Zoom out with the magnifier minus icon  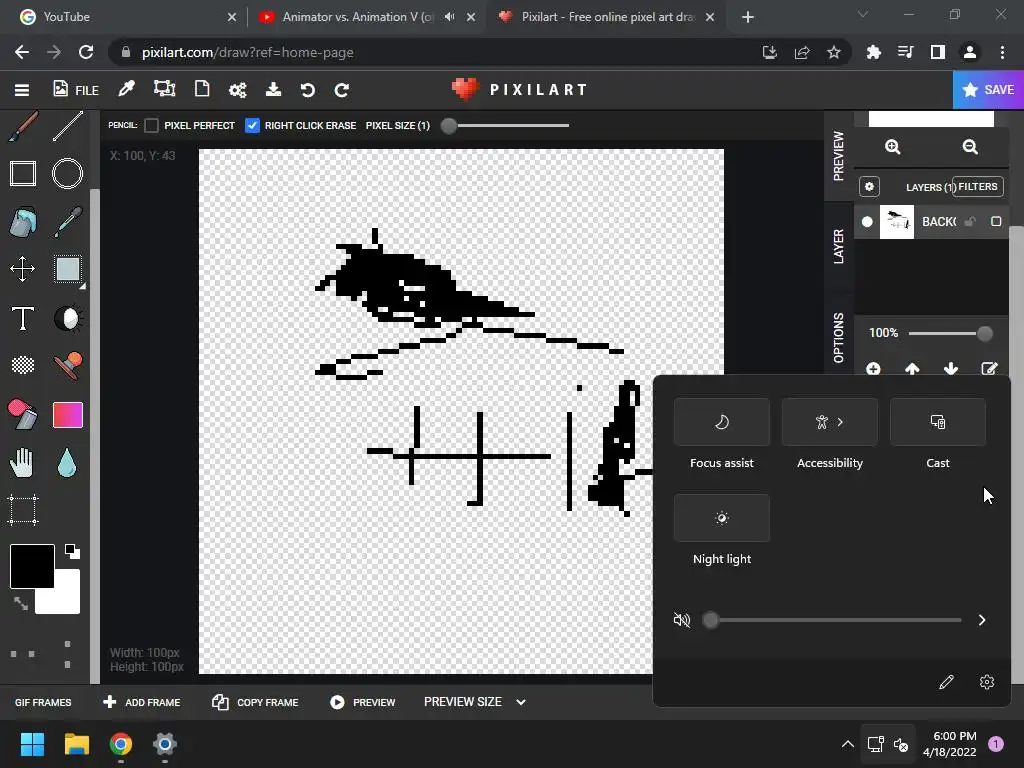click(x=970, y=147)
